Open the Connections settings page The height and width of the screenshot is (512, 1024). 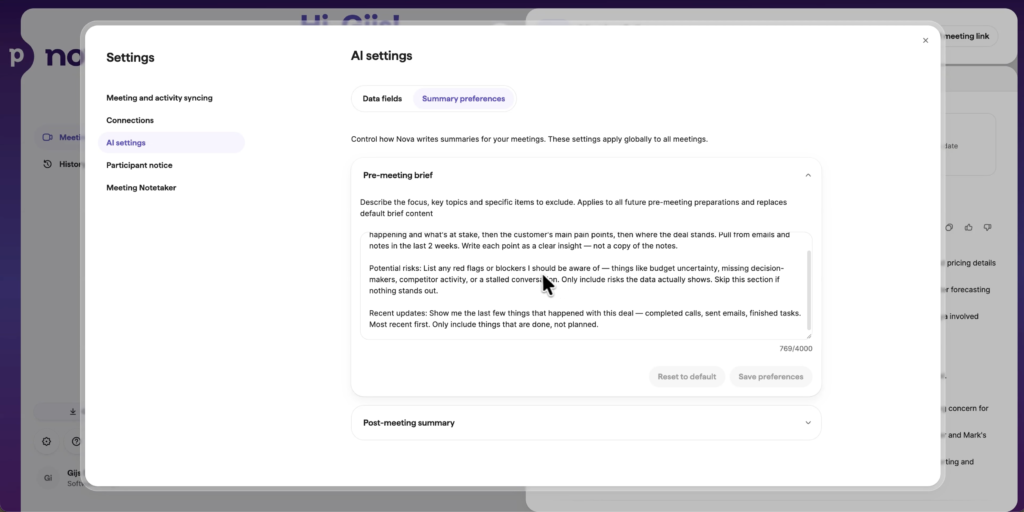[x=130, y=120]
